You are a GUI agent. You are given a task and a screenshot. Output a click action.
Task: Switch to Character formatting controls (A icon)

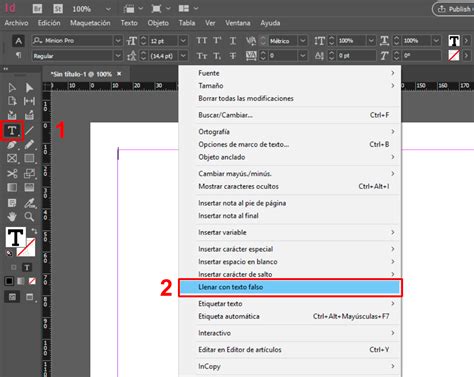pyautogui.click(x=18, y=41)
